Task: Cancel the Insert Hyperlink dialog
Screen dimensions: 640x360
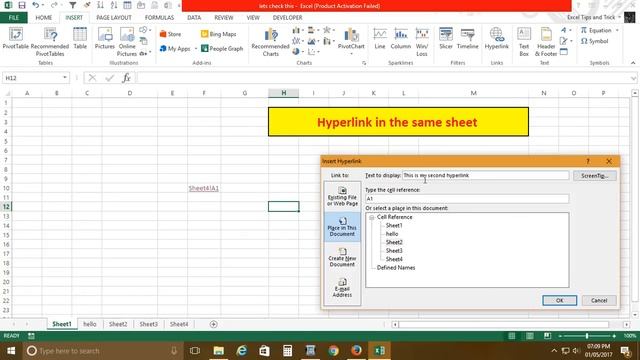Action: [x=599, y=300]
